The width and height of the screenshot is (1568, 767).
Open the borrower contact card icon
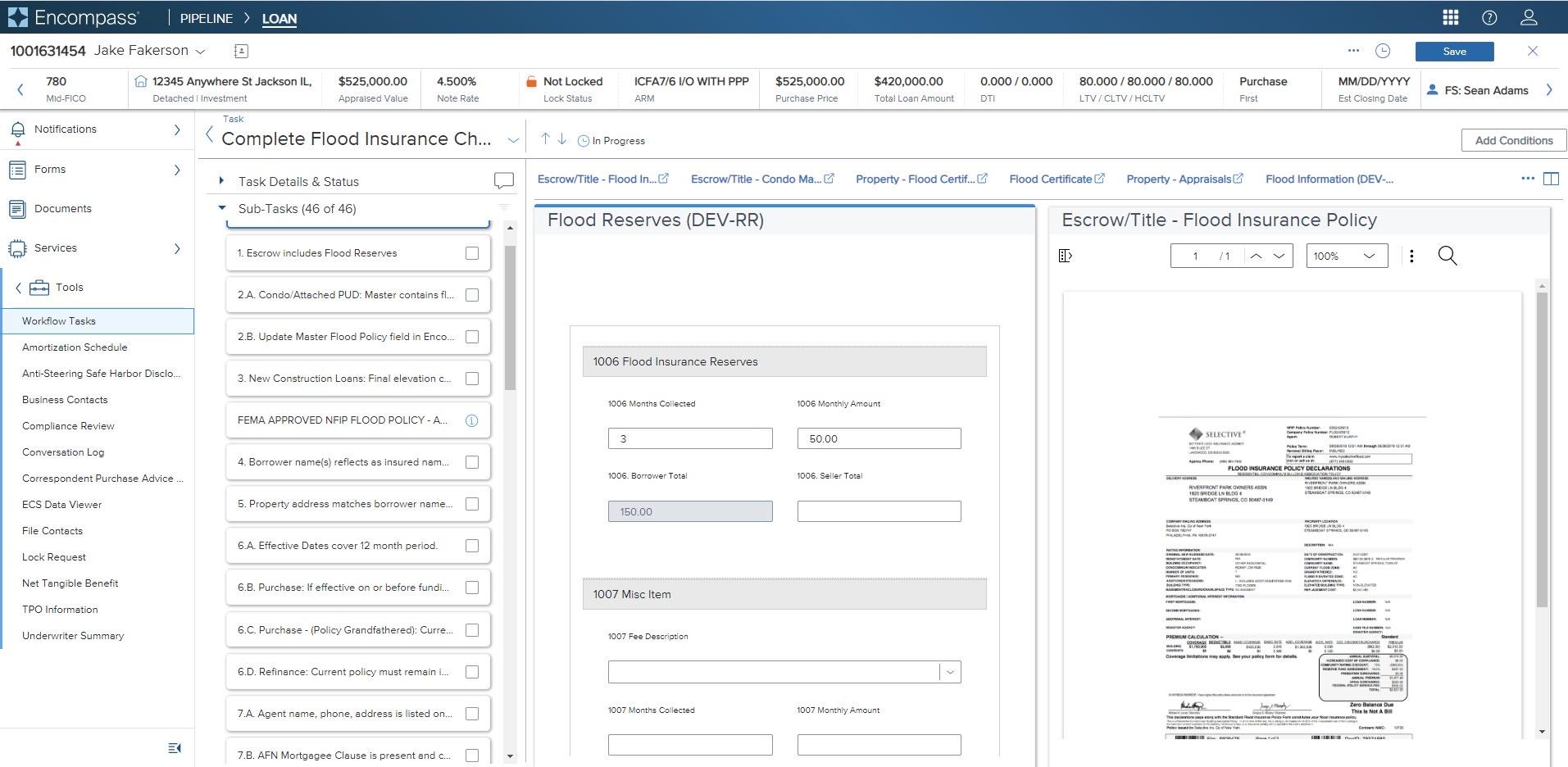coord(241,51)
